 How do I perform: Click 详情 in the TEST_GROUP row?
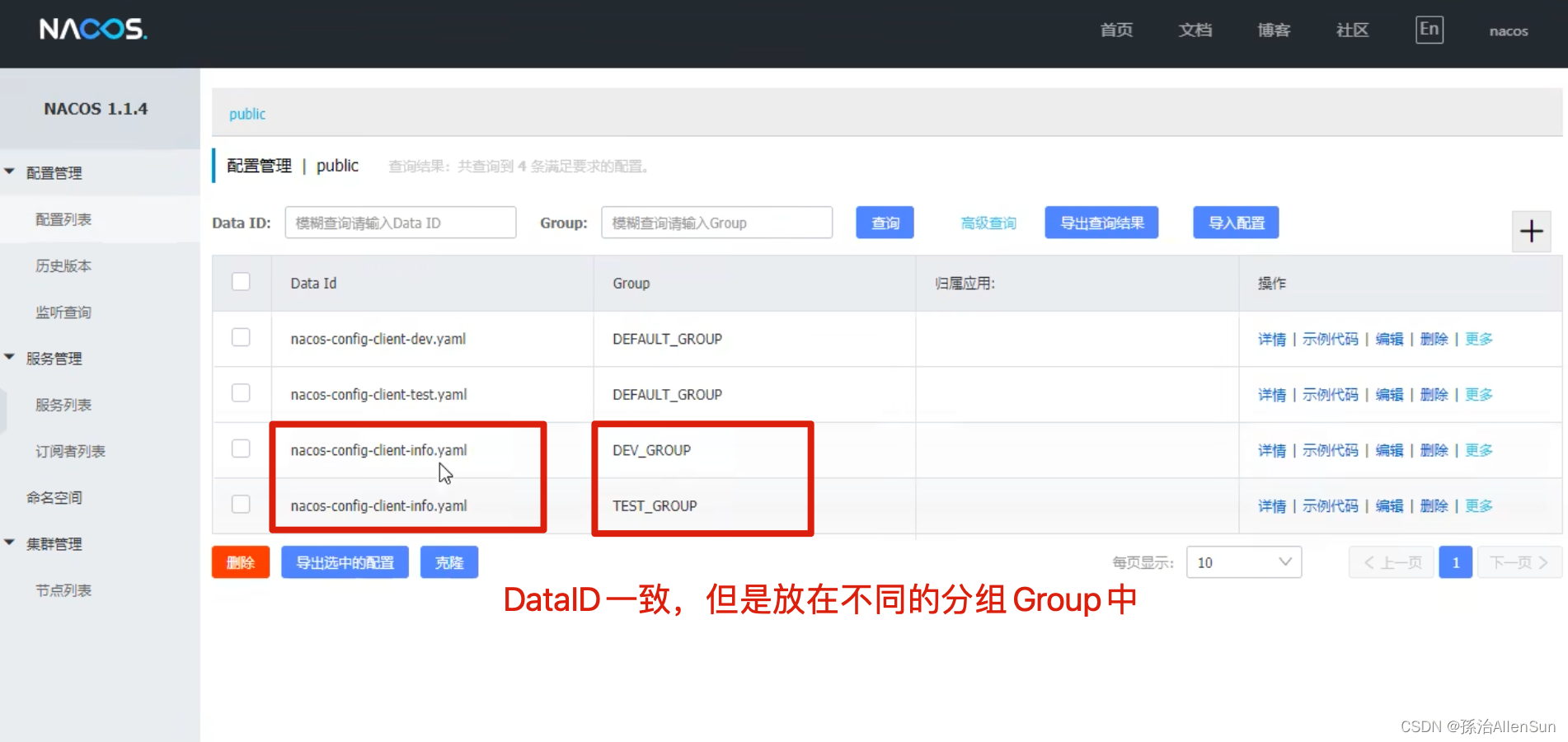pos(1272,505)
